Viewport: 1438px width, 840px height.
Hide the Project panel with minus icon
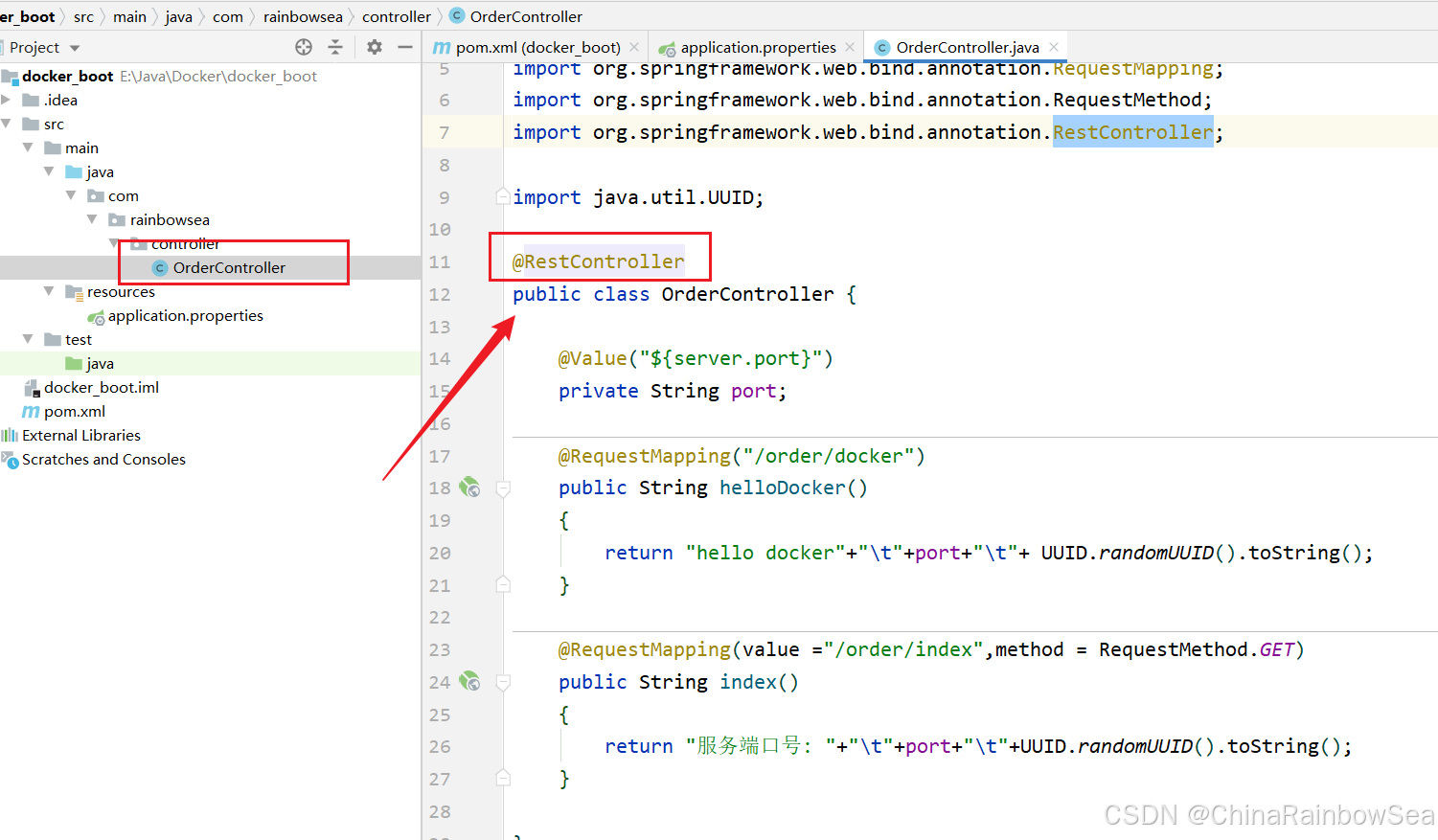405,47
